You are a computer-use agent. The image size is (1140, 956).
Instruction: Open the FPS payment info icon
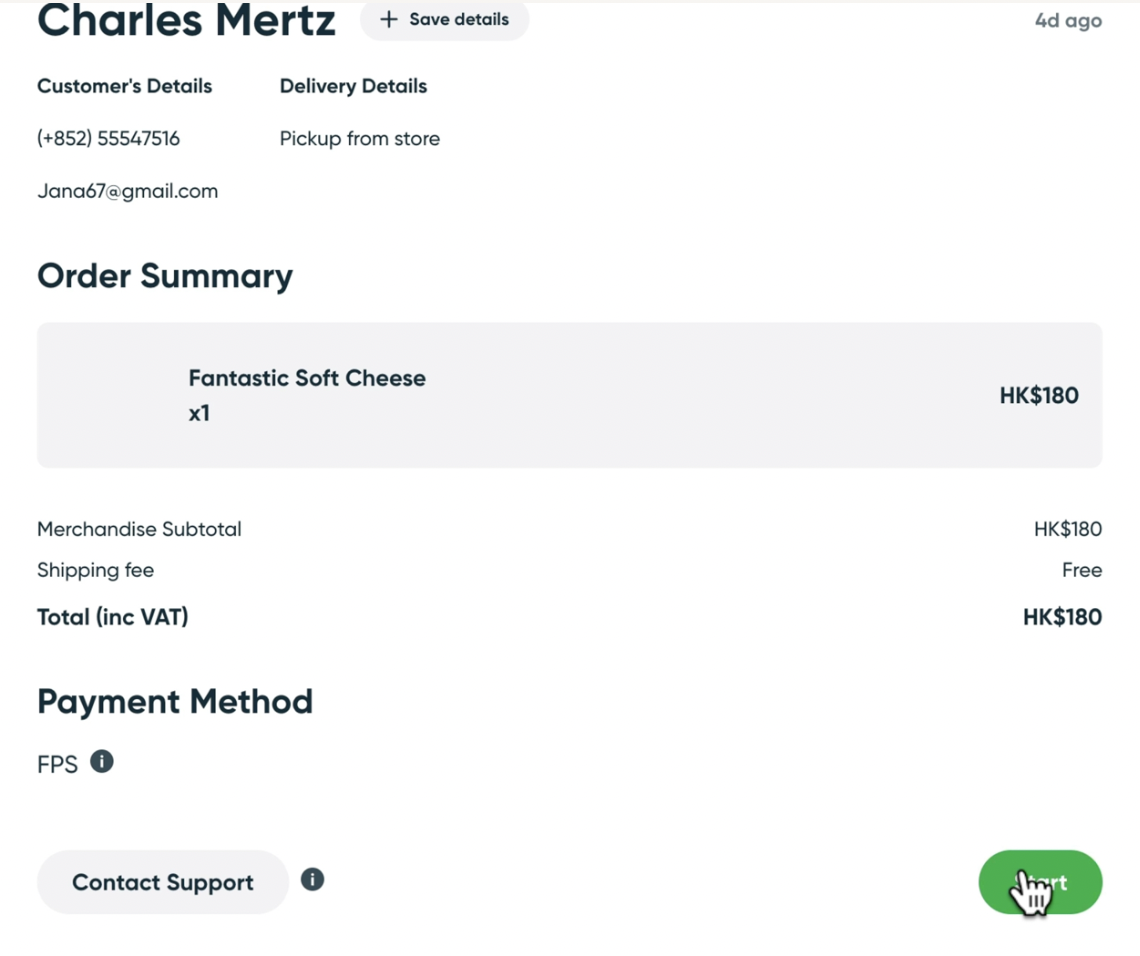coord(102,762)
